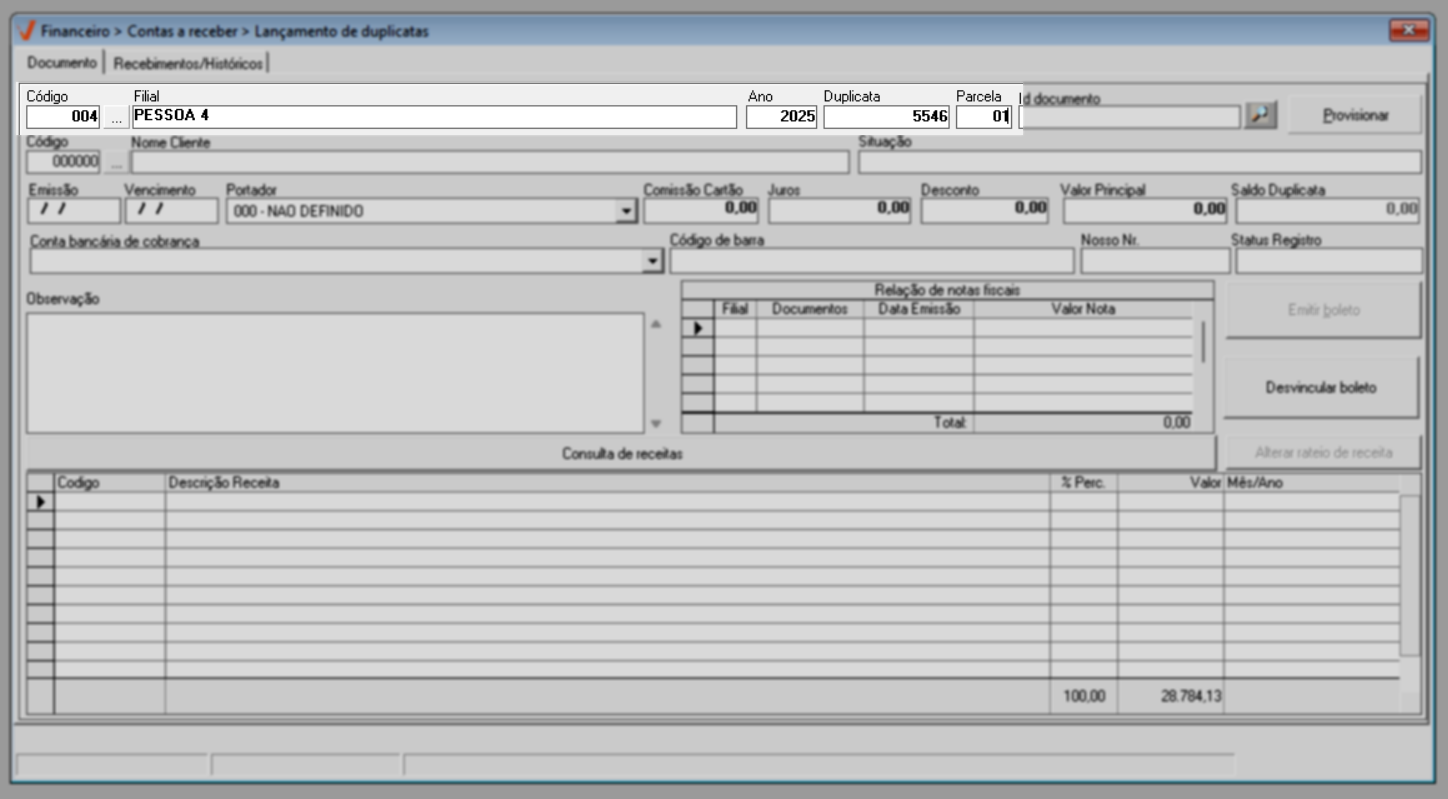Click the Valor Principal field
1448x799 pixels.
[1145, 210]
